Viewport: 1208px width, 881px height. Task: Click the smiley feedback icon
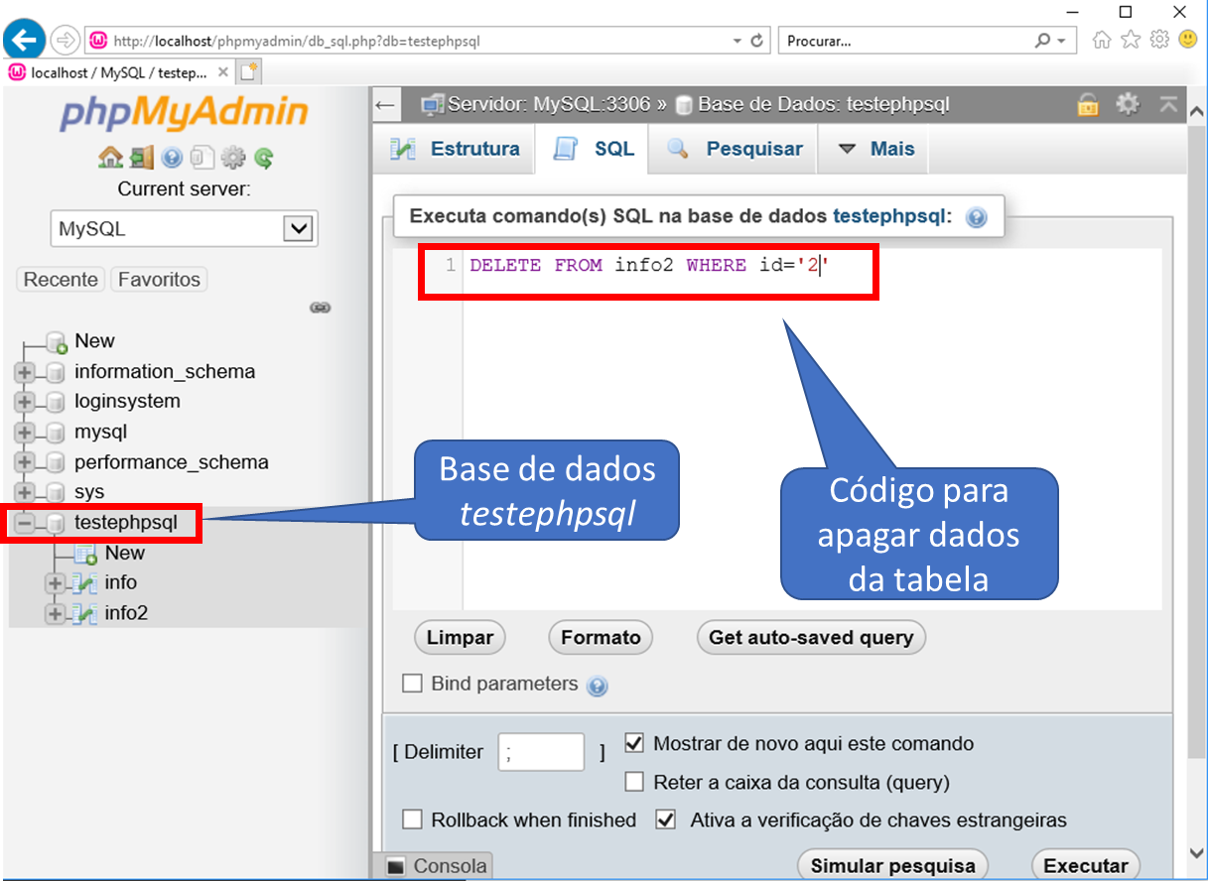click(x=1188, y=40)
